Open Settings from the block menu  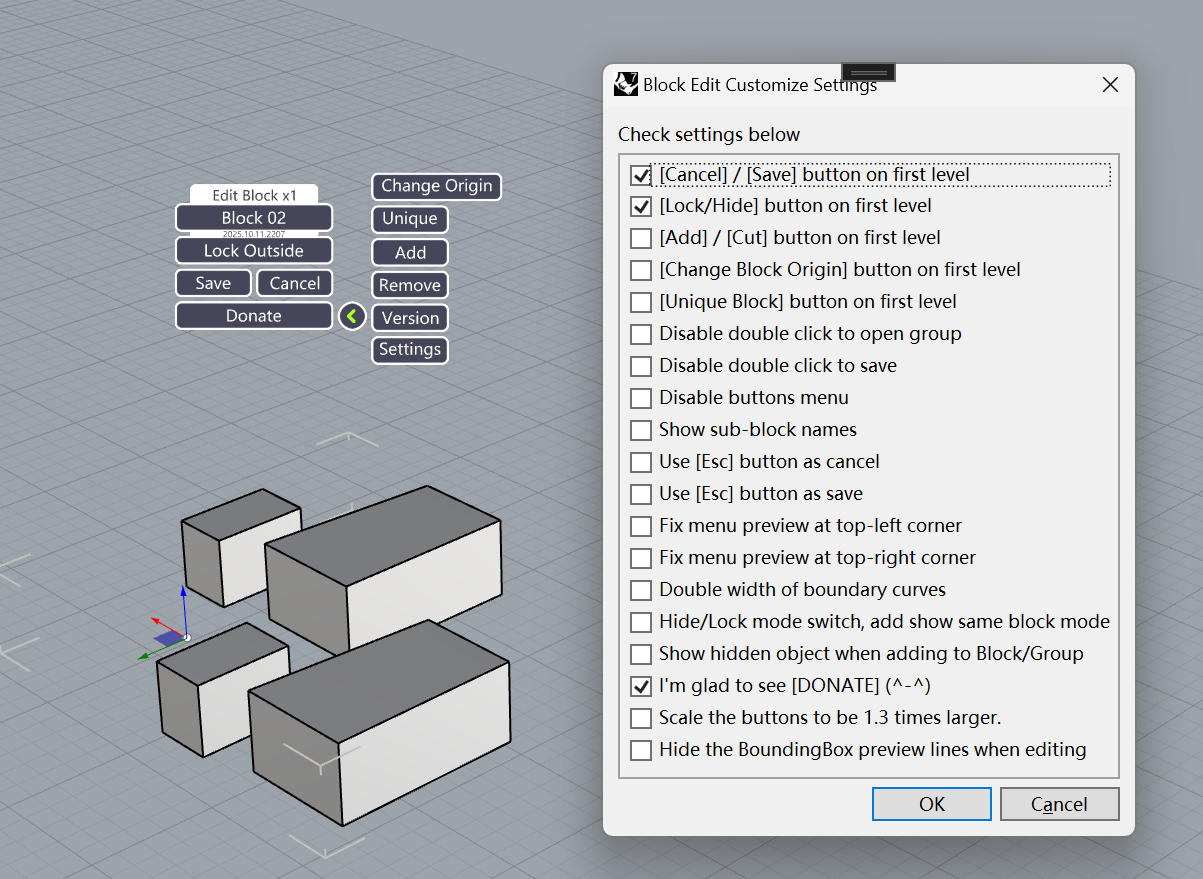point(409,350)
